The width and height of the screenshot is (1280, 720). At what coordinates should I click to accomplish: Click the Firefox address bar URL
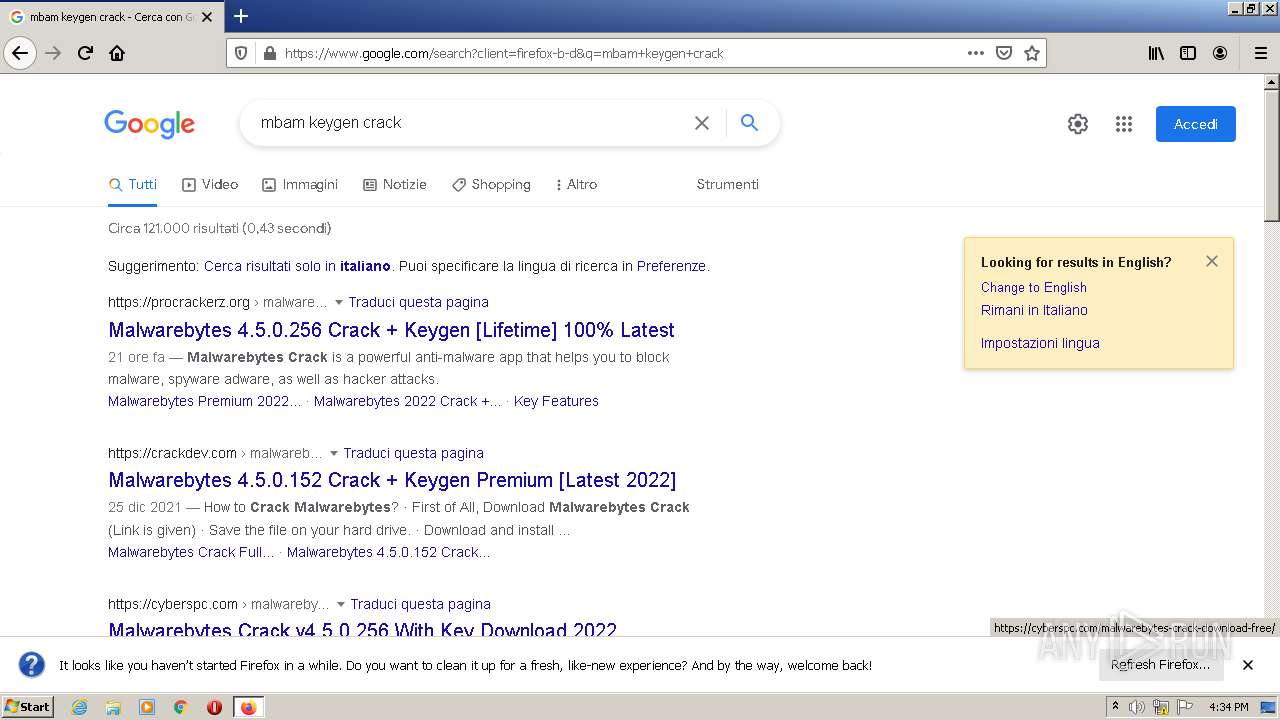tap(504, 53)
